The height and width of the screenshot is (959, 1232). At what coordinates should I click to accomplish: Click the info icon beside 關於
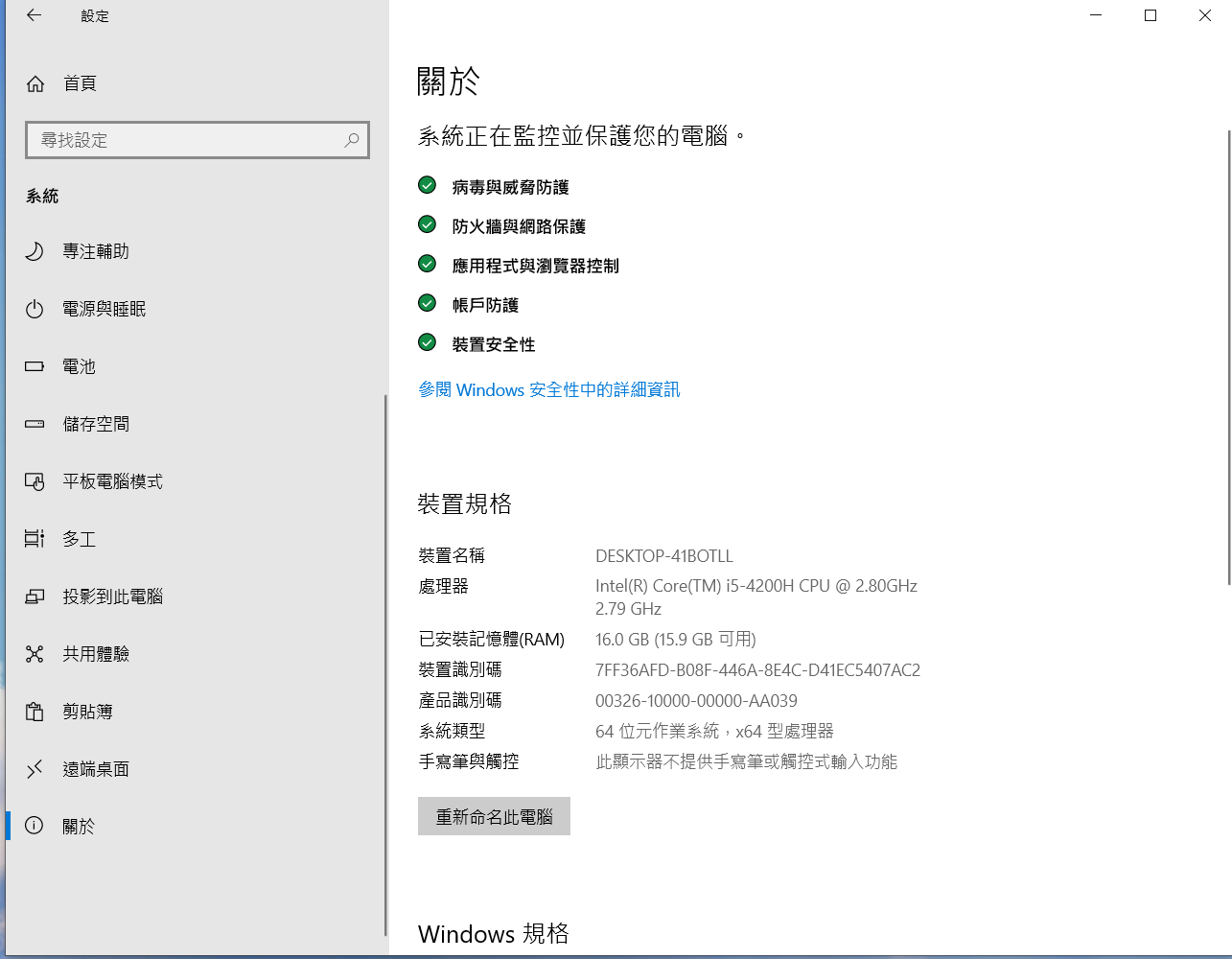click(35, 826)
